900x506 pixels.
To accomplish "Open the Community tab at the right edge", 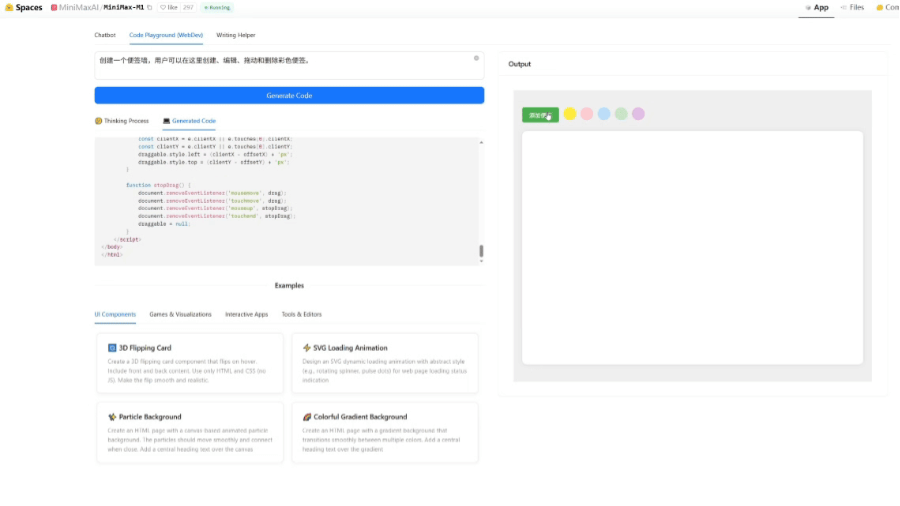I will pyautogui.click(x=887, y=7).
